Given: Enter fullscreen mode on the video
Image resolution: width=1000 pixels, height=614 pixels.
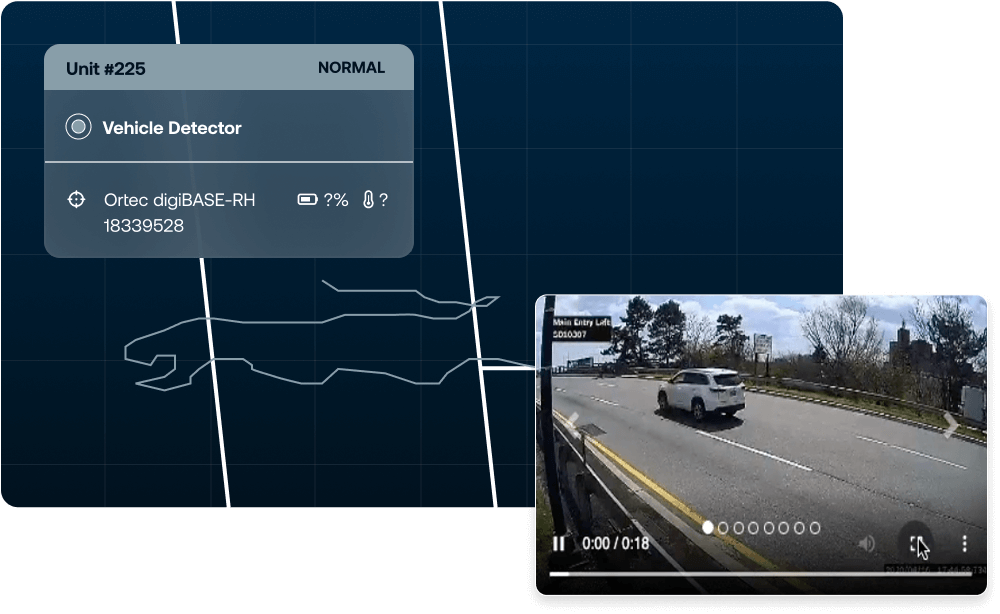Looking at the screenshot, I should (x=916, y=544).
